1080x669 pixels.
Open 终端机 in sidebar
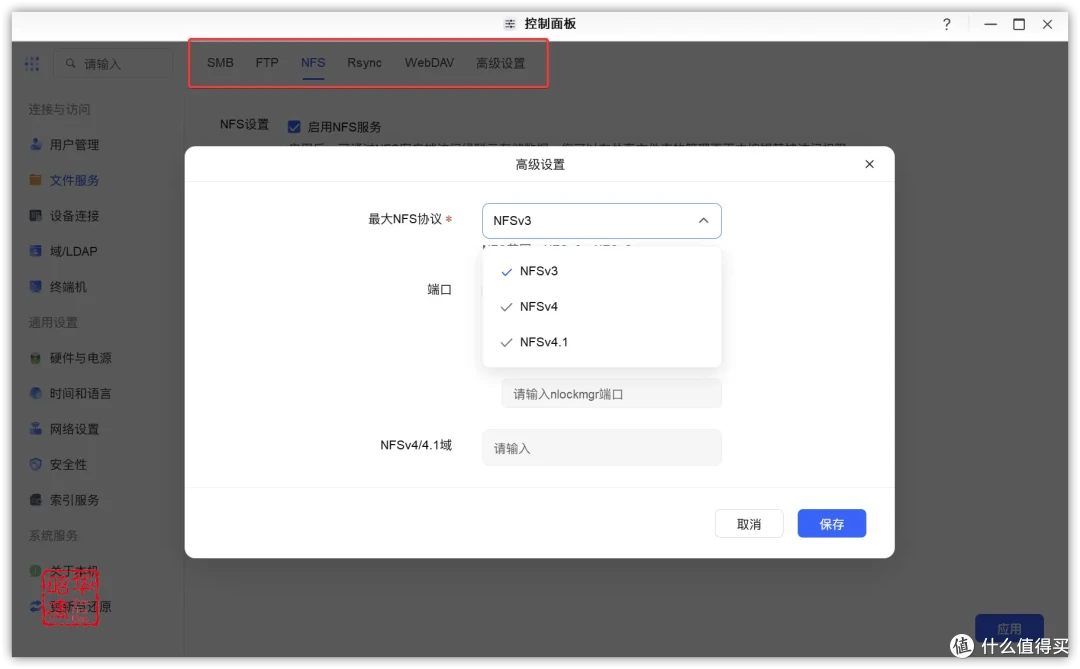click(68, 287)
